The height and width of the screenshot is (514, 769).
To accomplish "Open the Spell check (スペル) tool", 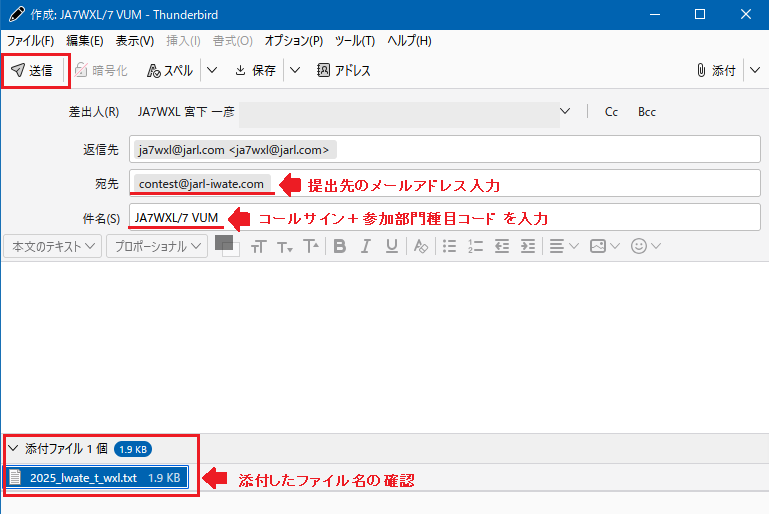I will (170, 71).
